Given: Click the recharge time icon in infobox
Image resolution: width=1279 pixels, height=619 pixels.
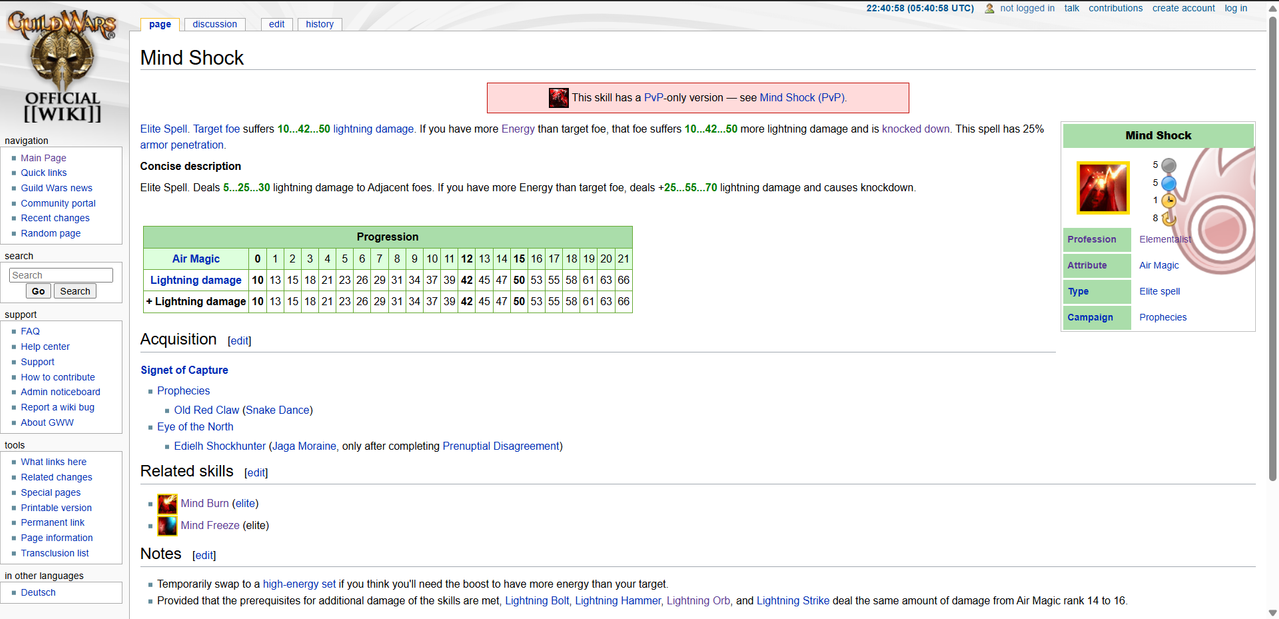Looking at the screenshot, I should [x=1168, y=218].
